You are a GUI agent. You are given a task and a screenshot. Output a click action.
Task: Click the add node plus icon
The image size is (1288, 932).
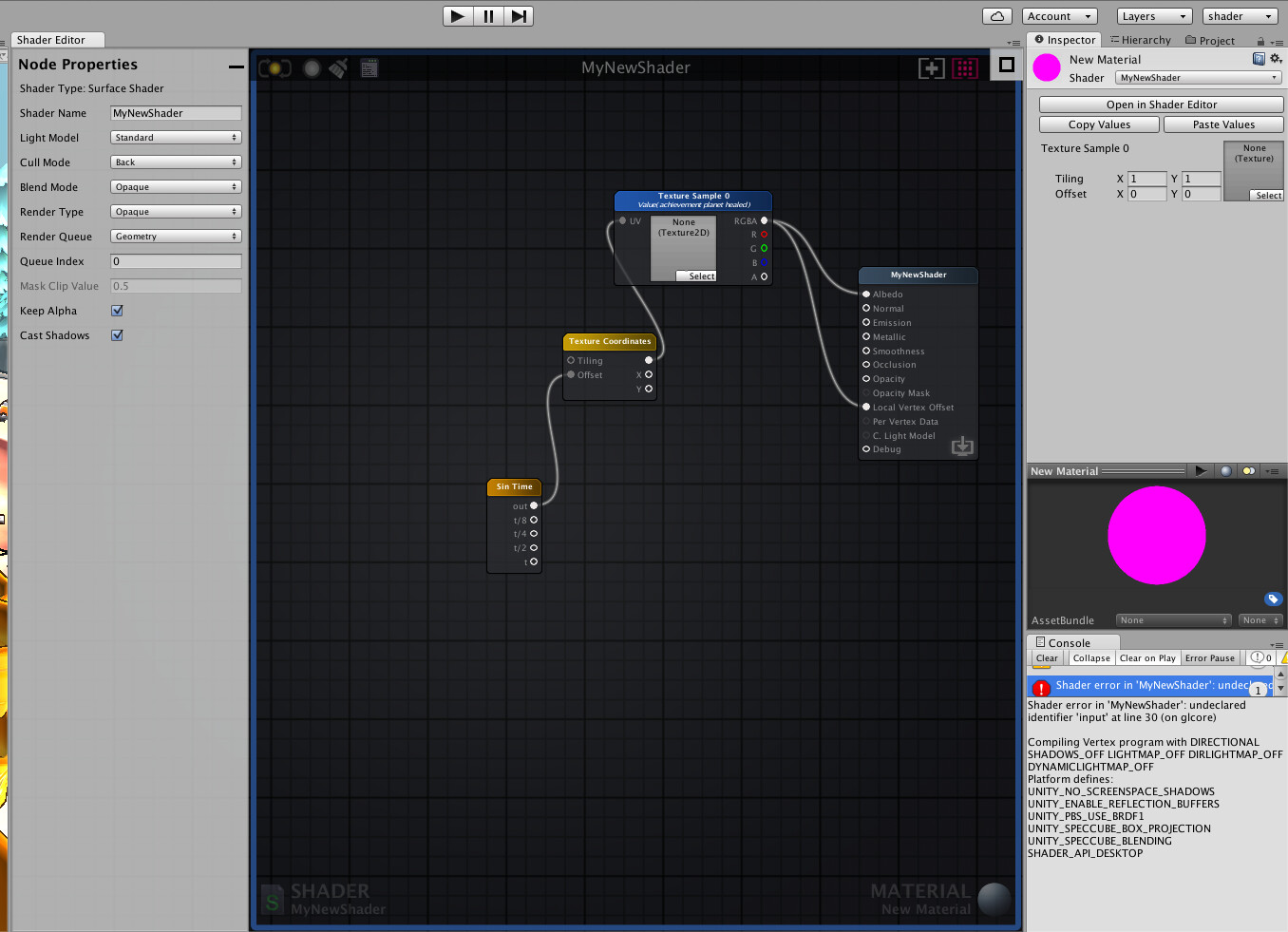click(x=931, y=67)
